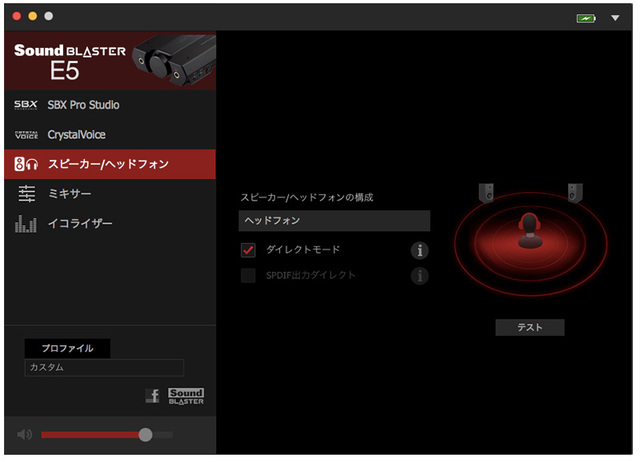Open the SBX Pro Studio section
Viewport: 640px width, 462px height.
pyautogui.click(x=110, y=105)
